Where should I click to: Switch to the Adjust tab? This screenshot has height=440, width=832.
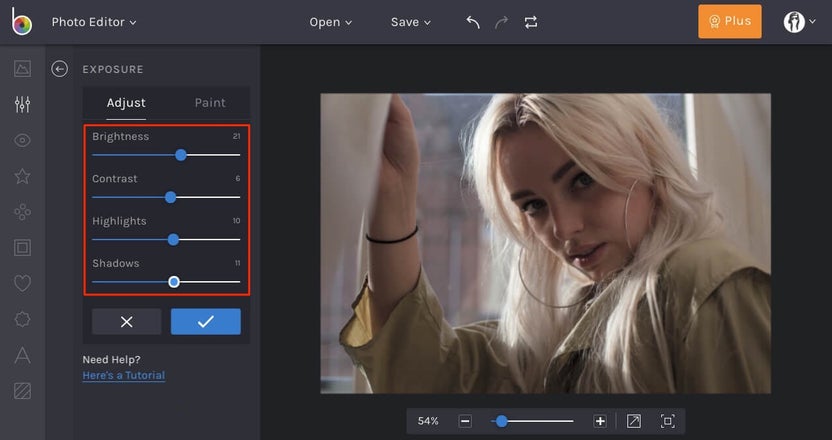(x=126, y=103)
